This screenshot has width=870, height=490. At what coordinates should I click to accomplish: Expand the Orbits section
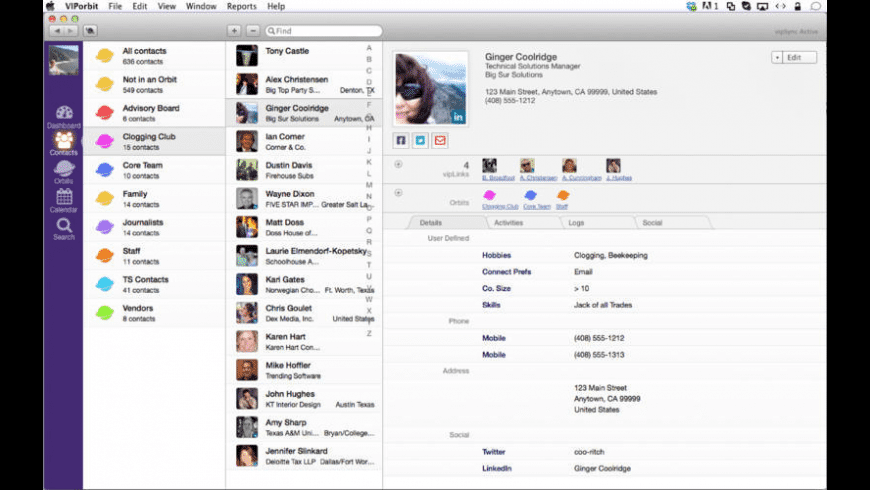398,193
